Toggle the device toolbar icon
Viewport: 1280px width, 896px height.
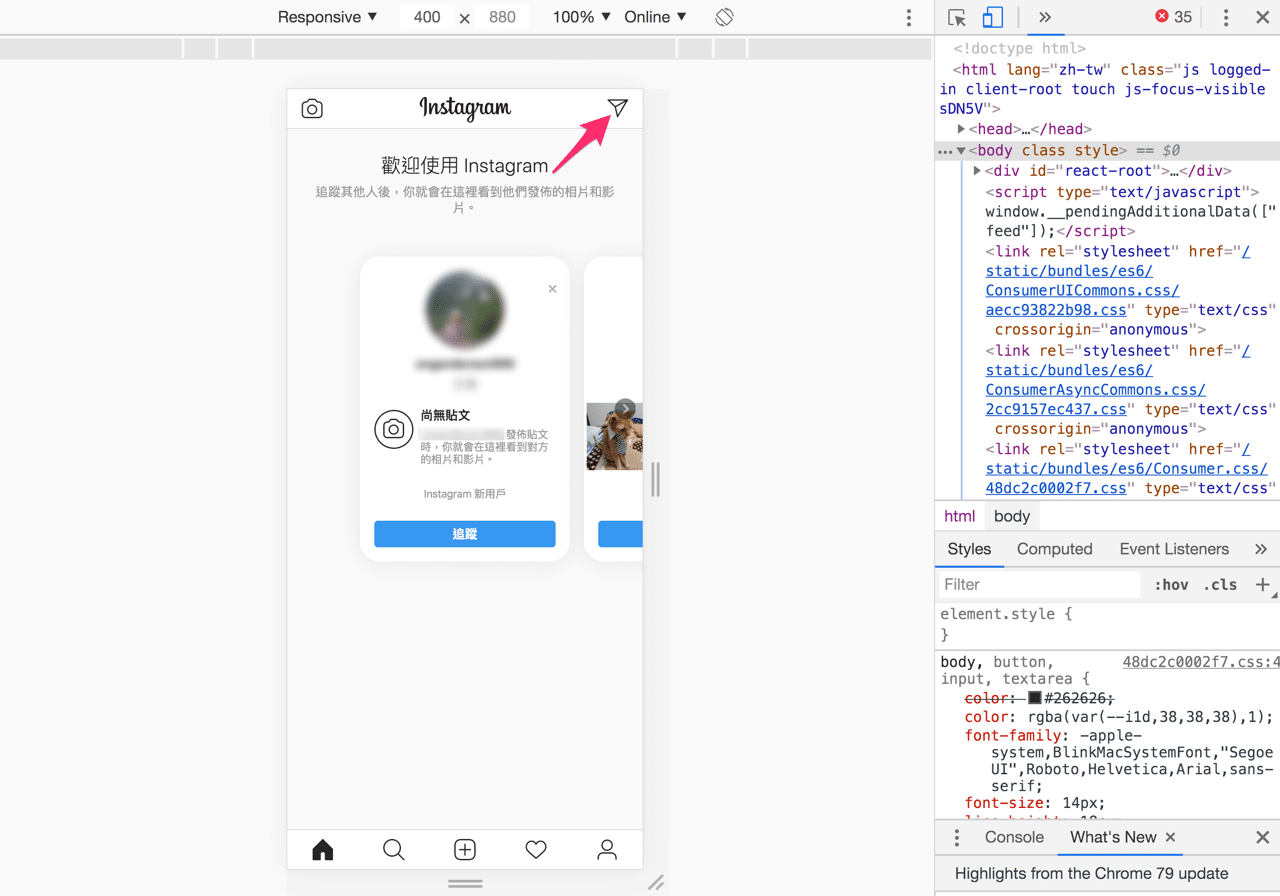tap(992, 17)
